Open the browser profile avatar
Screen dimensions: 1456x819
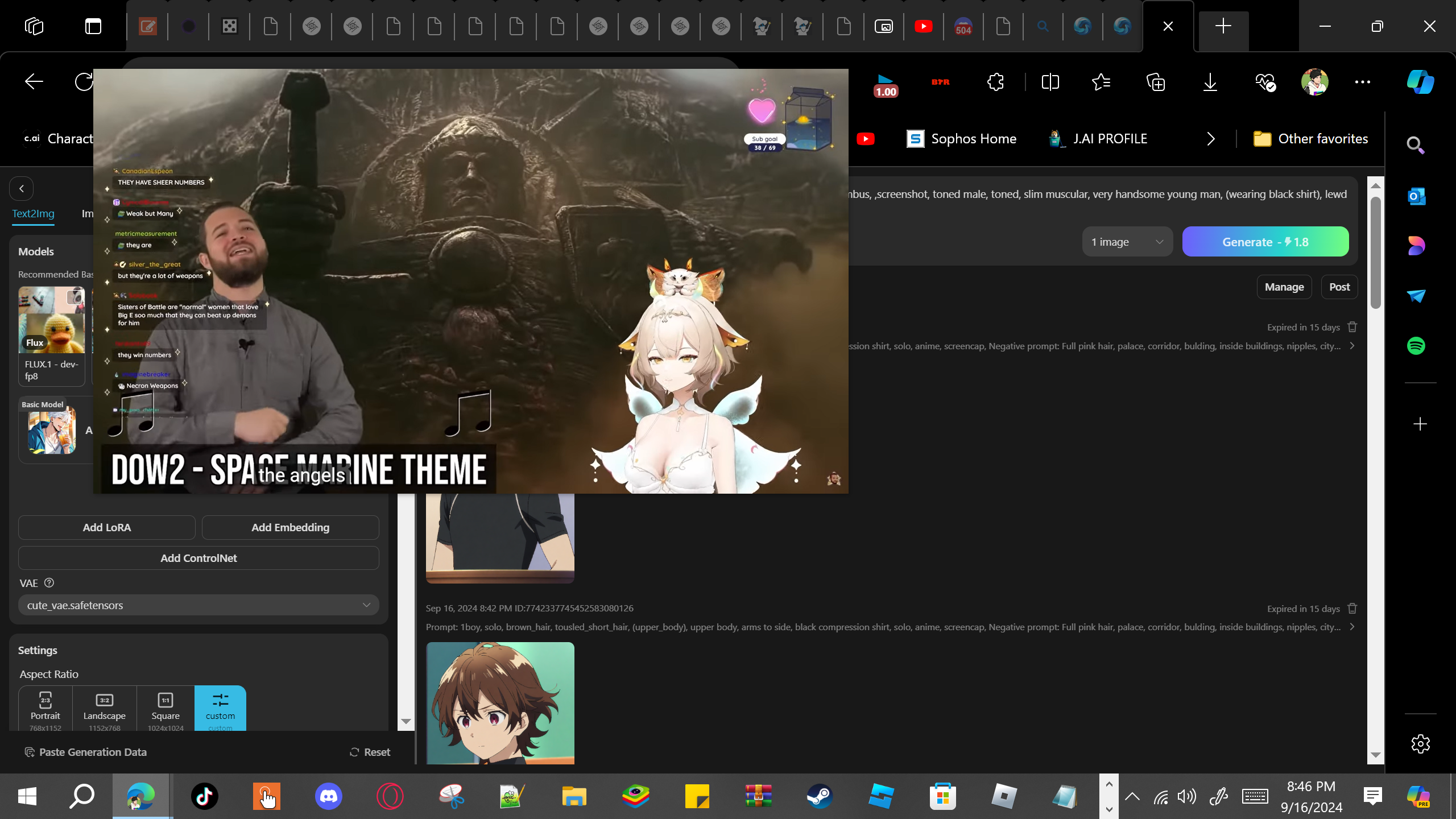pos(1315,82)
